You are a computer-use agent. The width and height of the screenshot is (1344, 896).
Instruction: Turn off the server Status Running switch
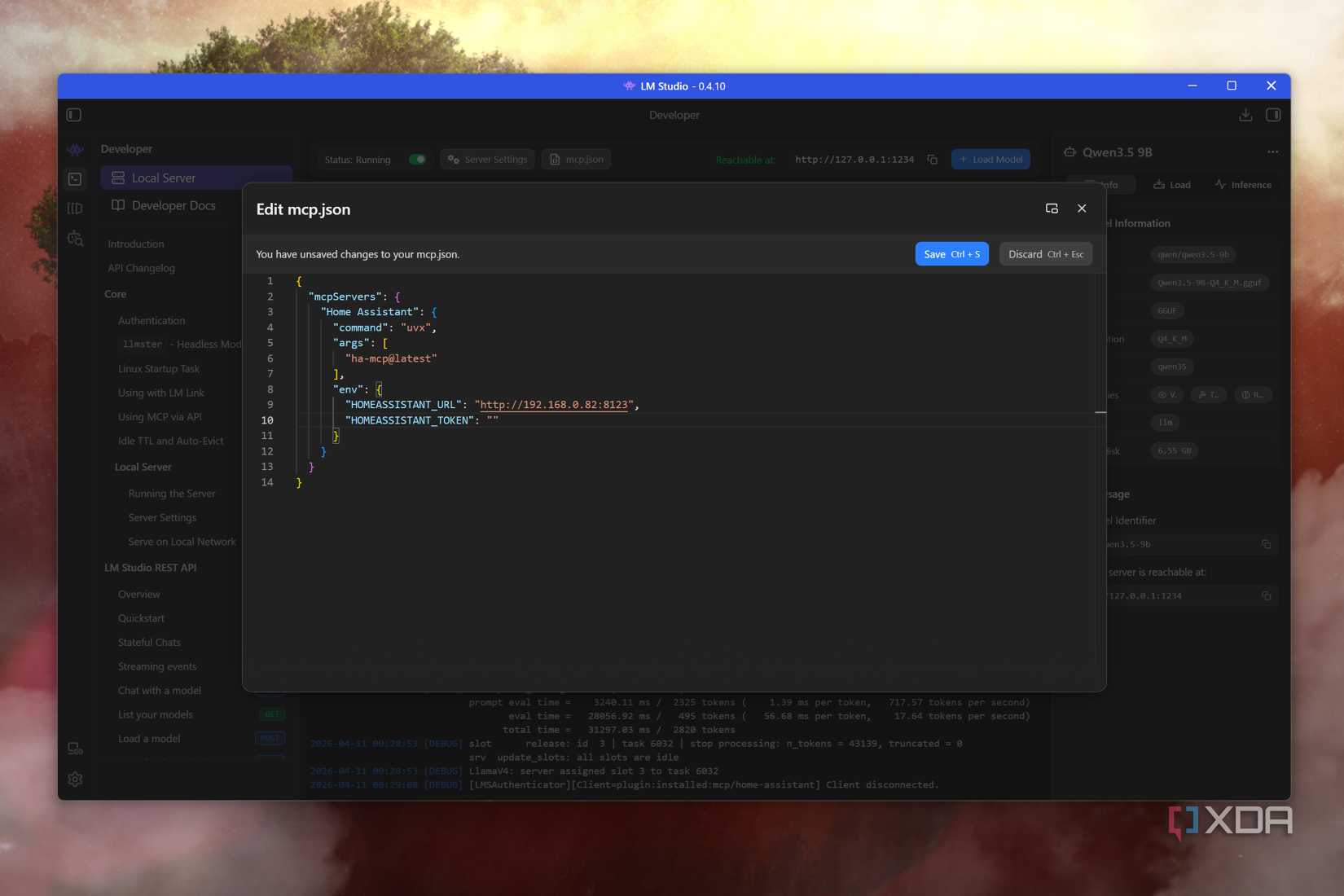coord(417,160)
